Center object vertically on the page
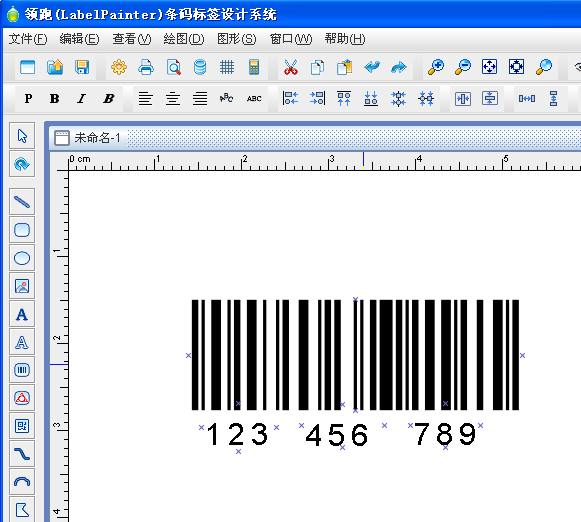The image size is (581, 522). (x=490, y=99)
